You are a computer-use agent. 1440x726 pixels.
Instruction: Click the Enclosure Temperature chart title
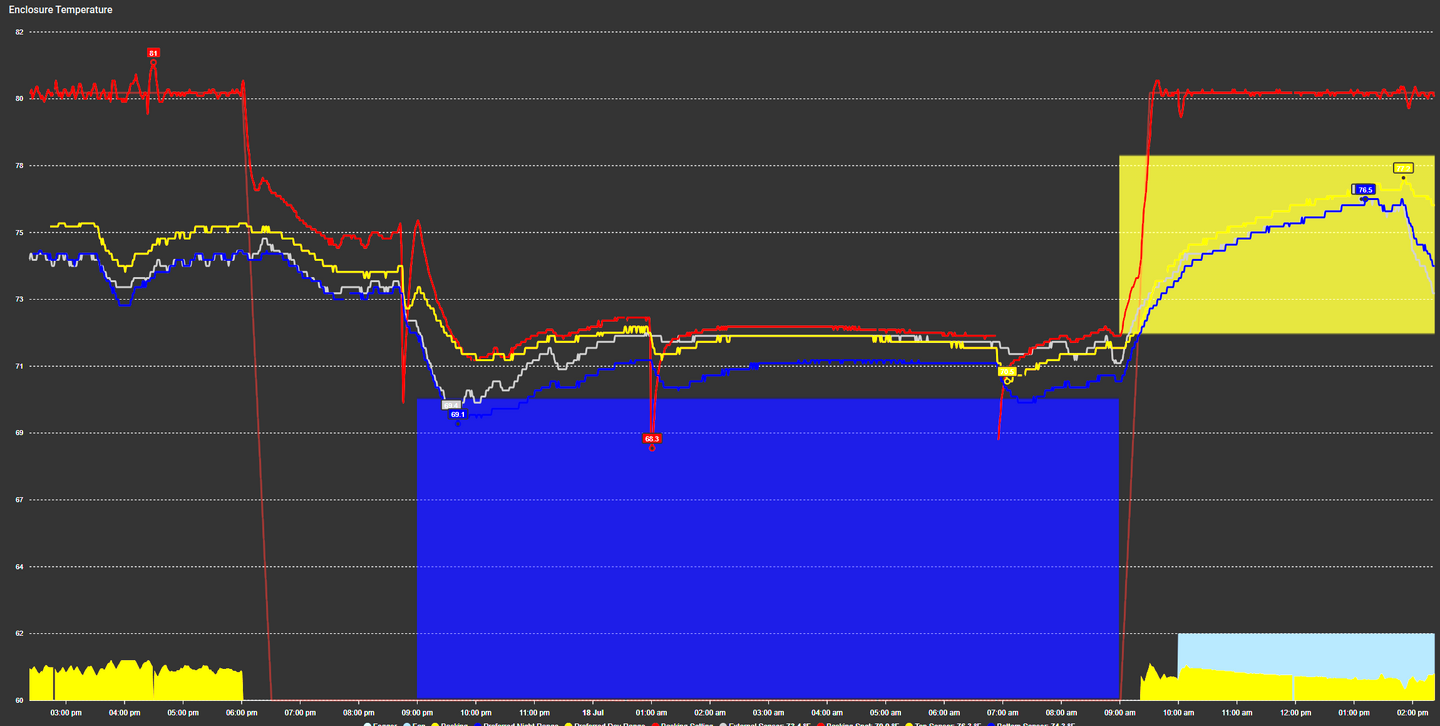click(x=61, y=10)
